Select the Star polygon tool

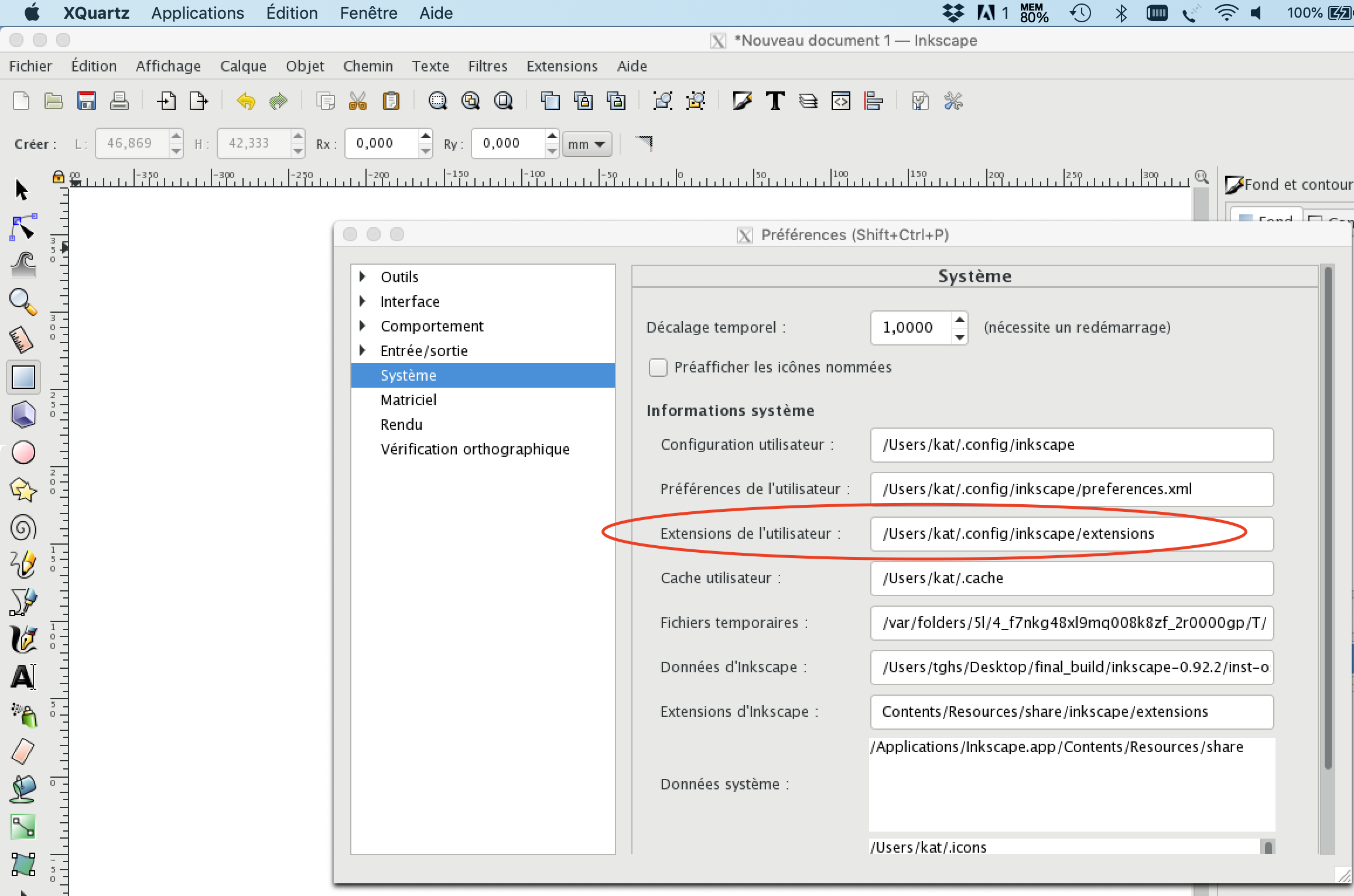tap(23, 490)
